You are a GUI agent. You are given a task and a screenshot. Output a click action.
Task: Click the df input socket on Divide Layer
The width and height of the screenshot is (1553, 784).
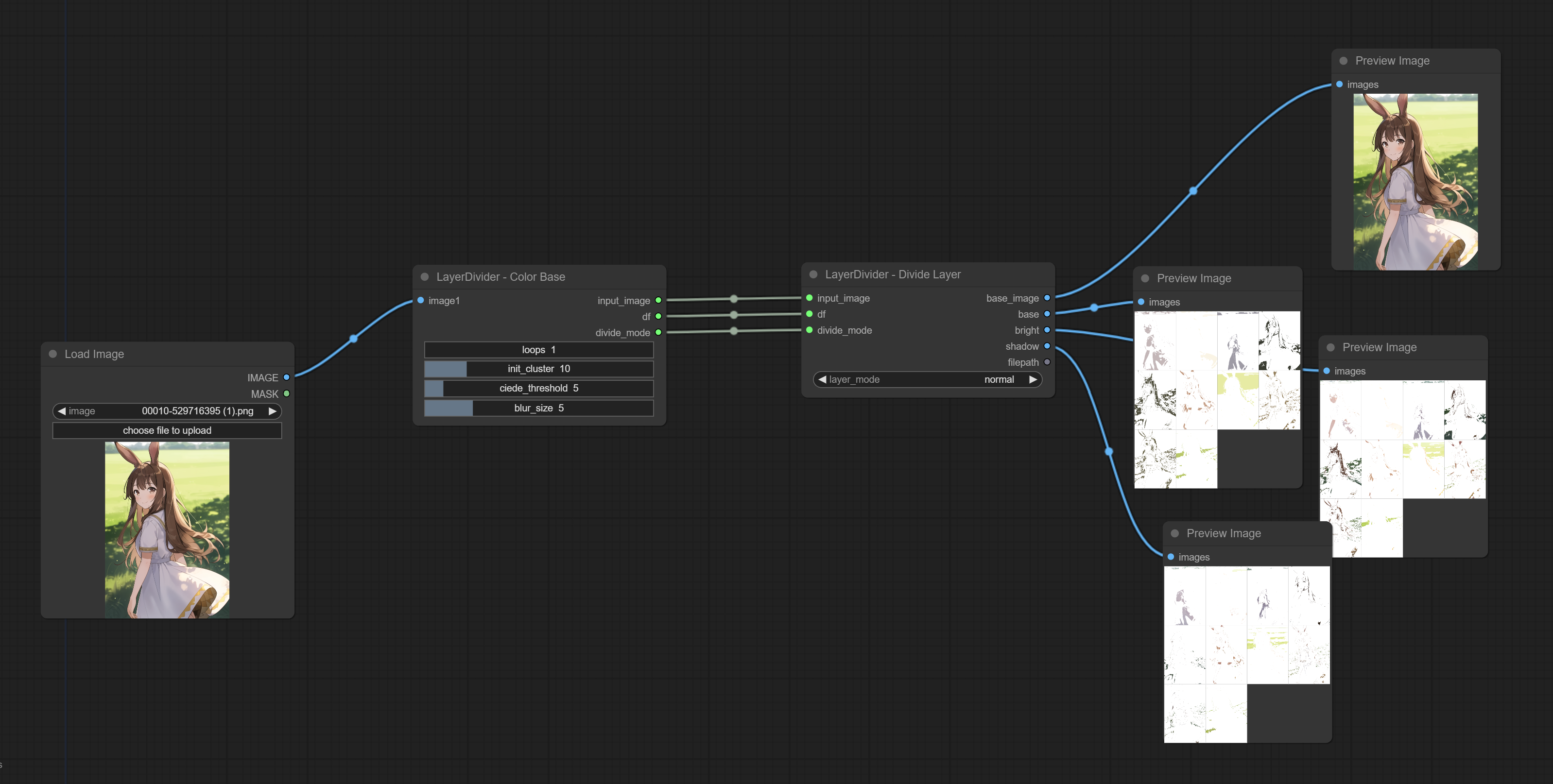pos(810,314)
